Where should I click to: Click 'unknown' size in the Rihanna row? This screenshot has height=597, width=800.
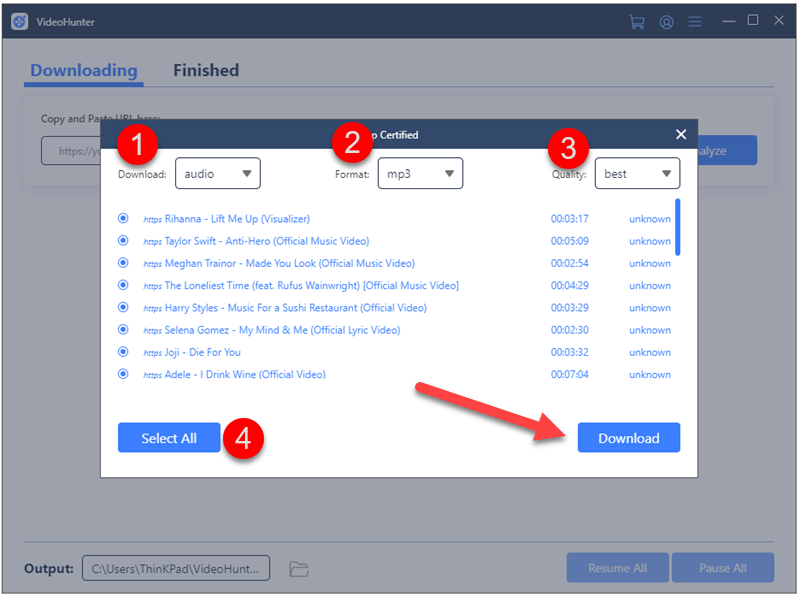[650, 219]
